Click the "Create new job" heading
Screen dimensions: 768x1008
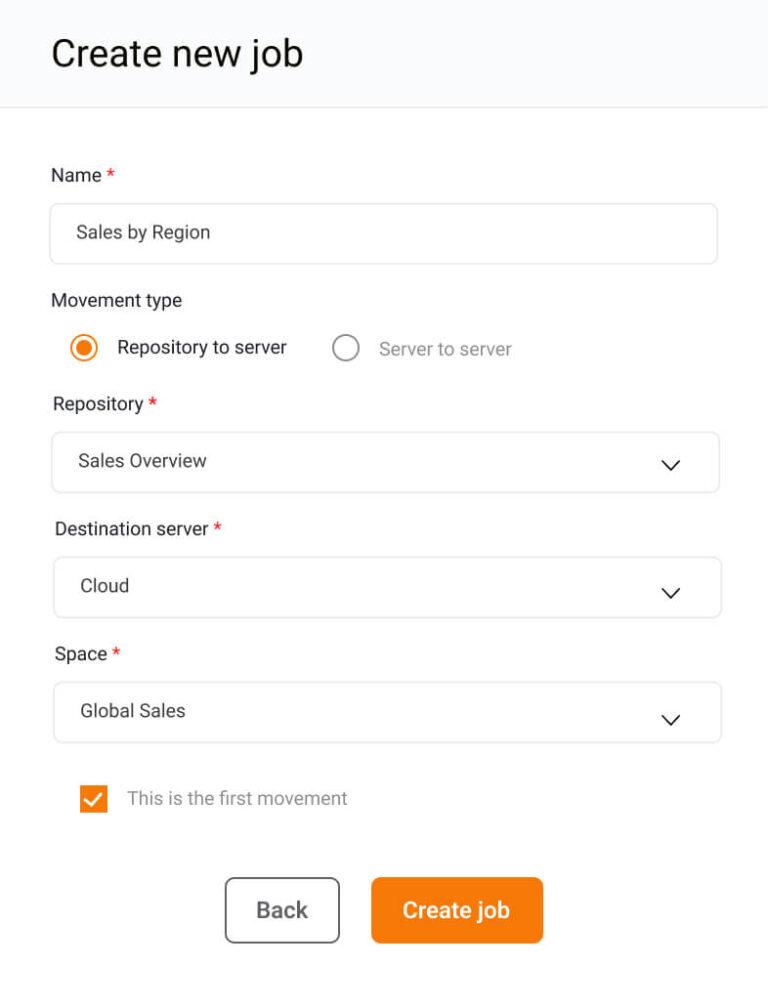177,54
